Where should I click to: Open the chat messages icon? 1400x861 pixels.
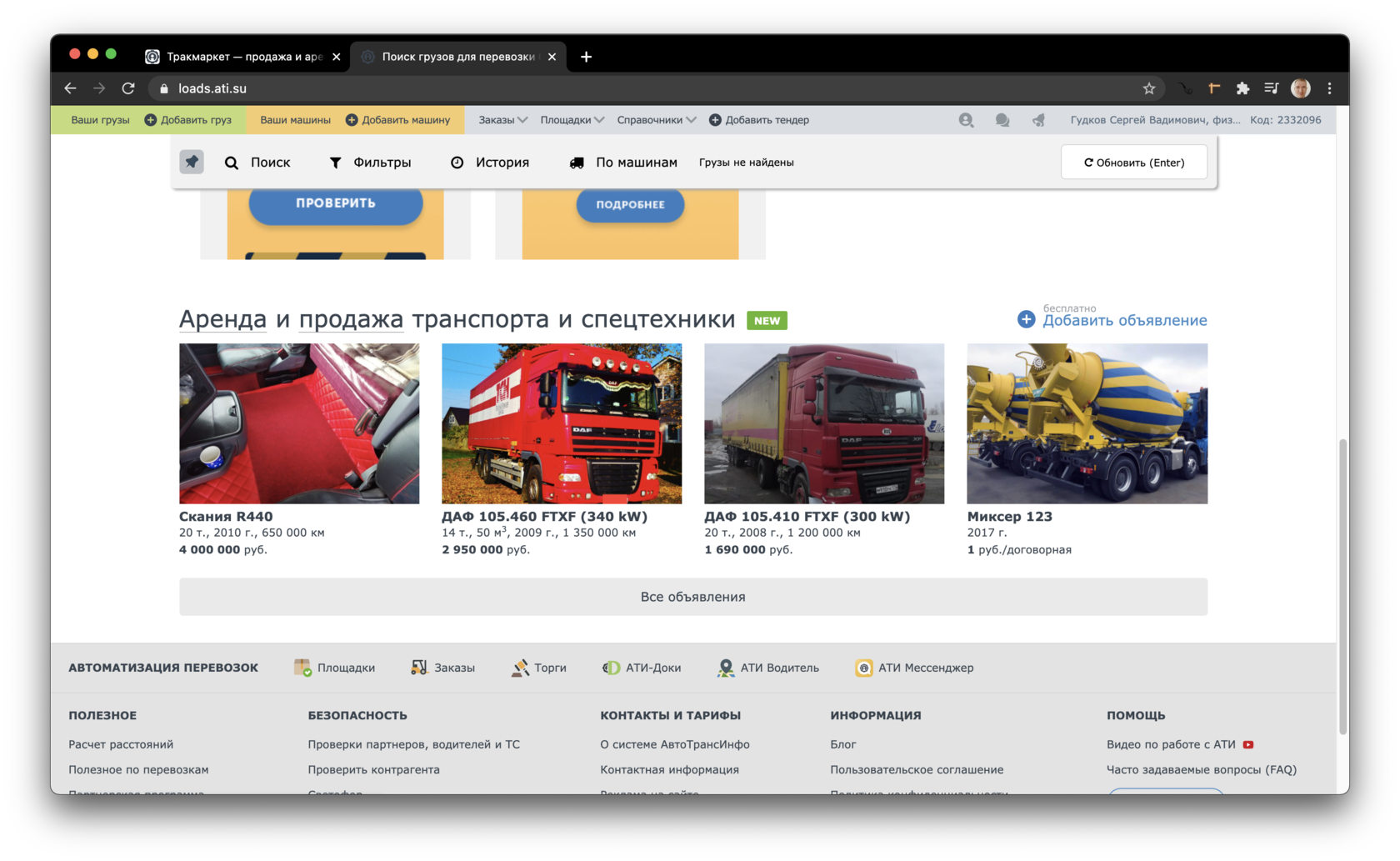pyautogui.click(x=1002, y=120)
